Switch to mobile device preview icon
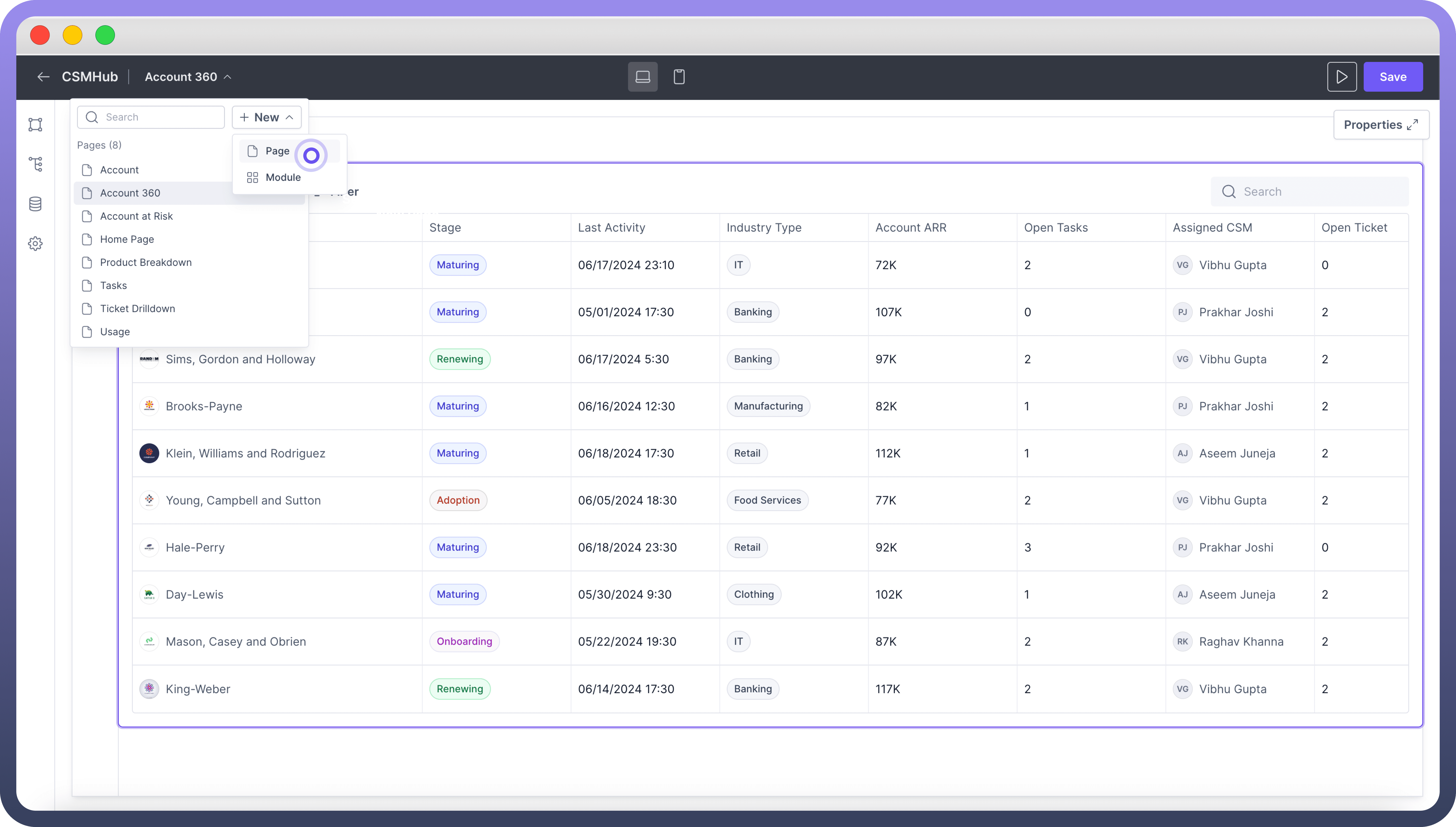Screen dimensions: 1456x827 679,77
